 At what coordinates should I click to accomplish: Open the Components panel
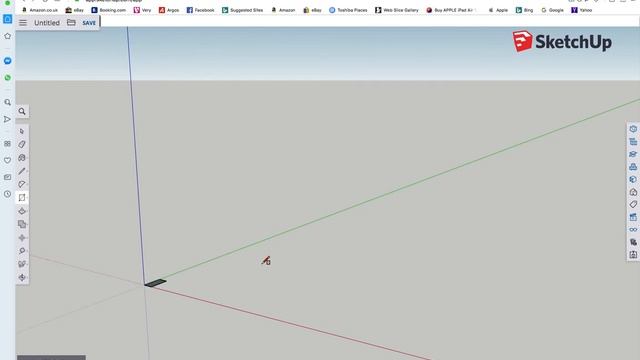[633, 167]
